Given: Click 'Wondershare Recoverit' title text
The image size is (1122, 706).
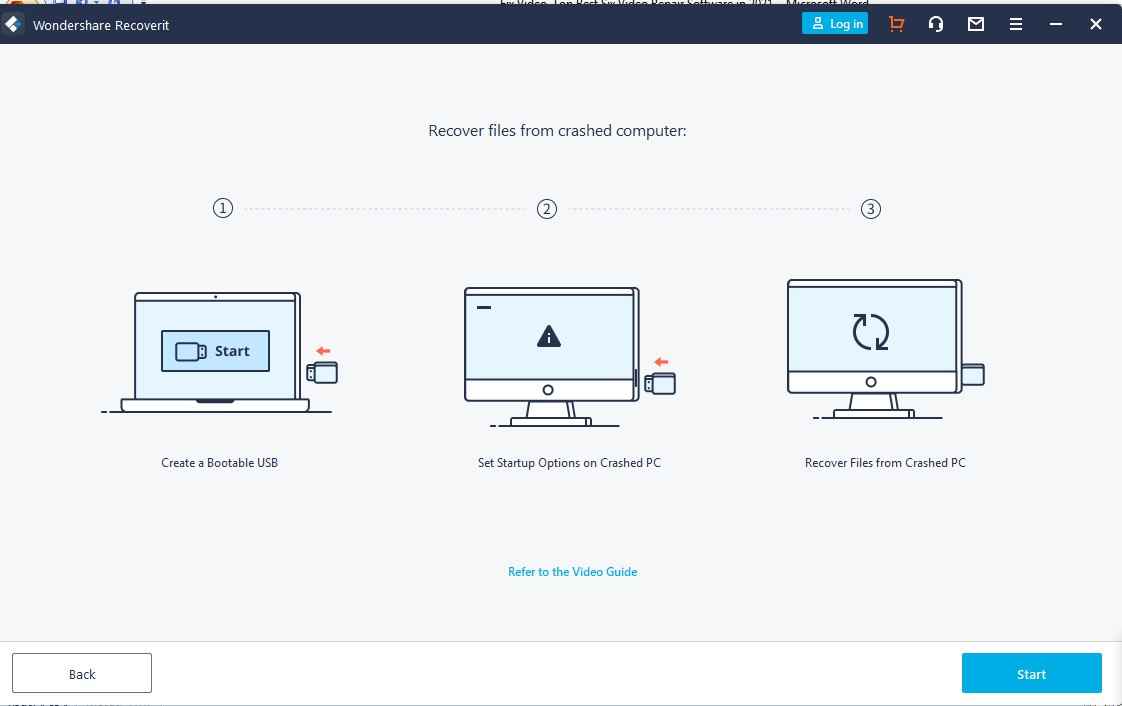Looking at the screenshot, I should 101,25.
